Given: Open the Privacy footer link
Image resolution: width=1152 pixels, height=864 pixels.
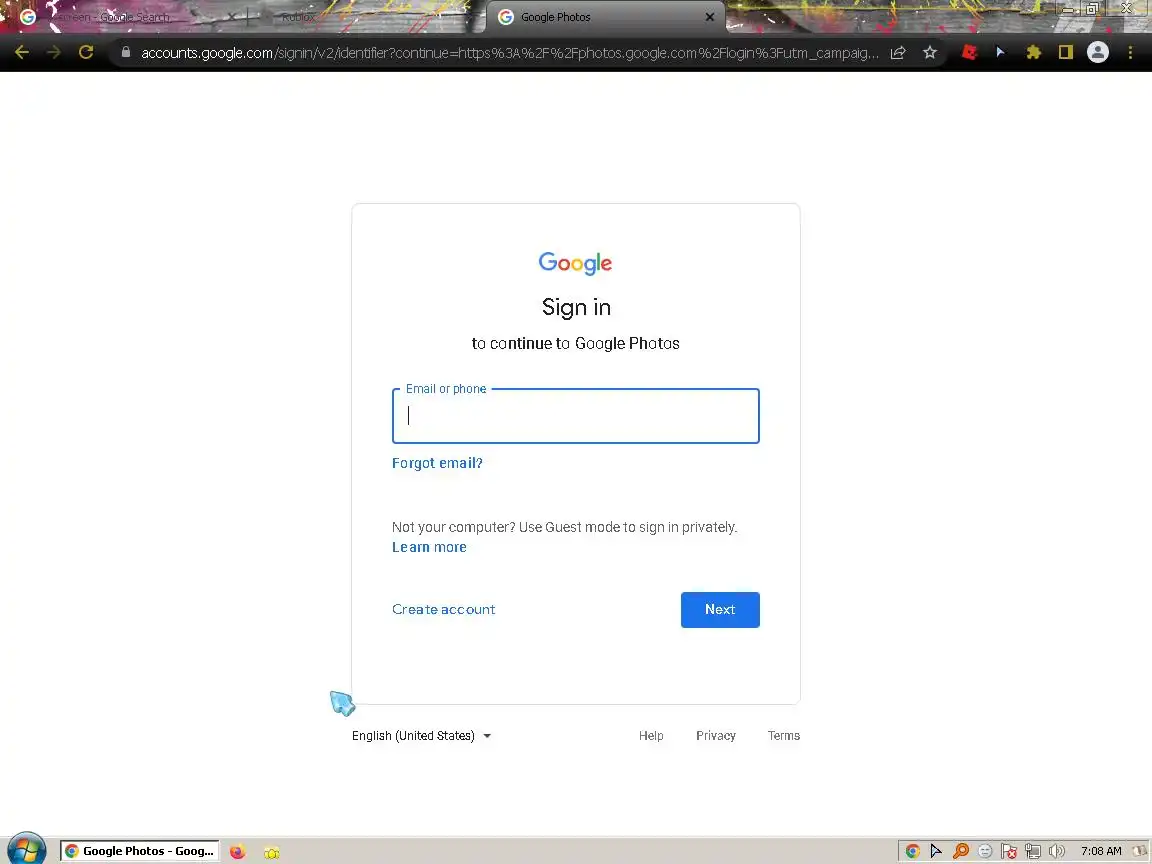Looking at the screenshot, I should pyautogui.click(x=716, y=735).
